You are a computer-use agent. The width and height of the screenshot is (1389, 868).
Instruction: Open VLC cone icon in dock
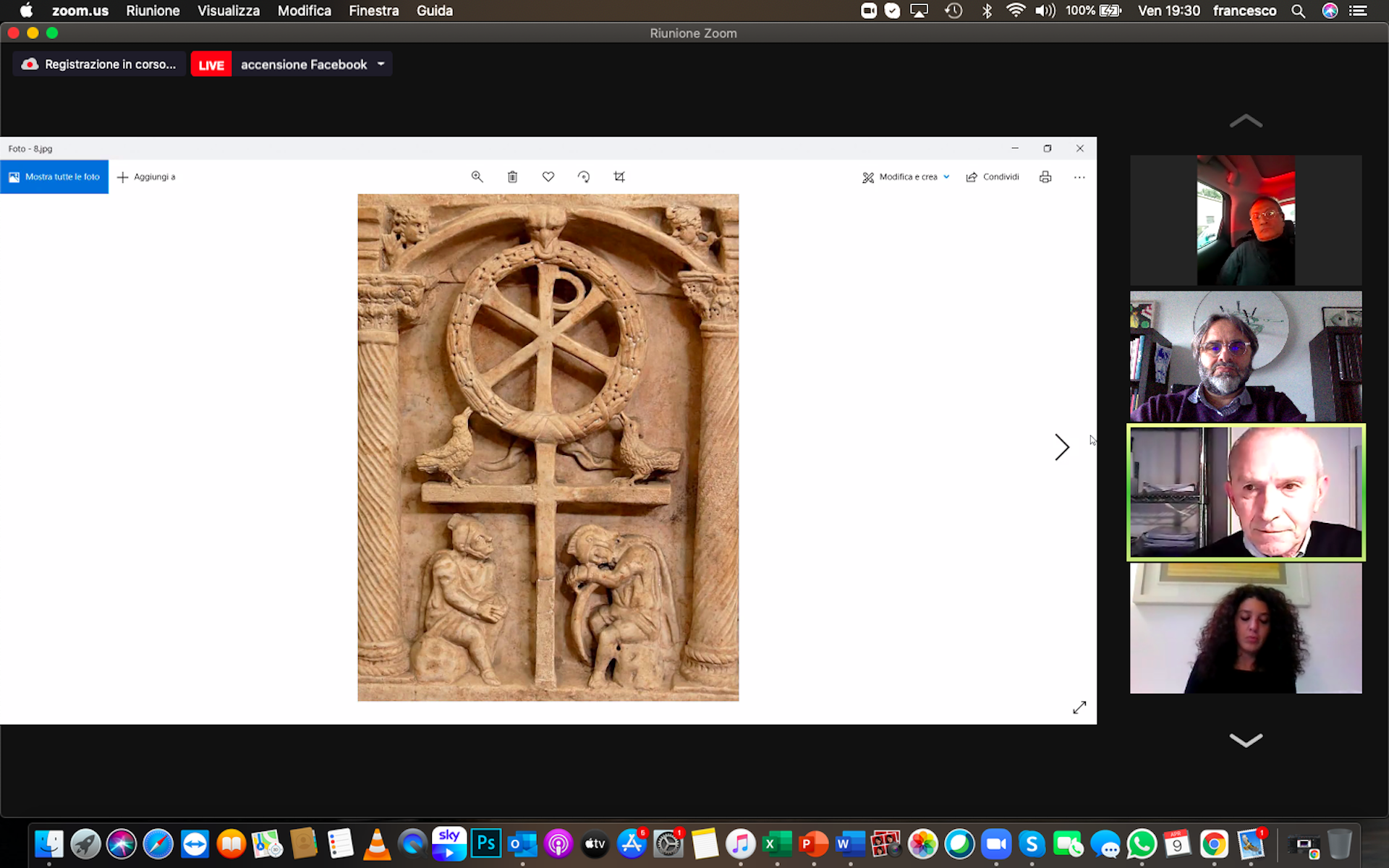click(377, 843)
